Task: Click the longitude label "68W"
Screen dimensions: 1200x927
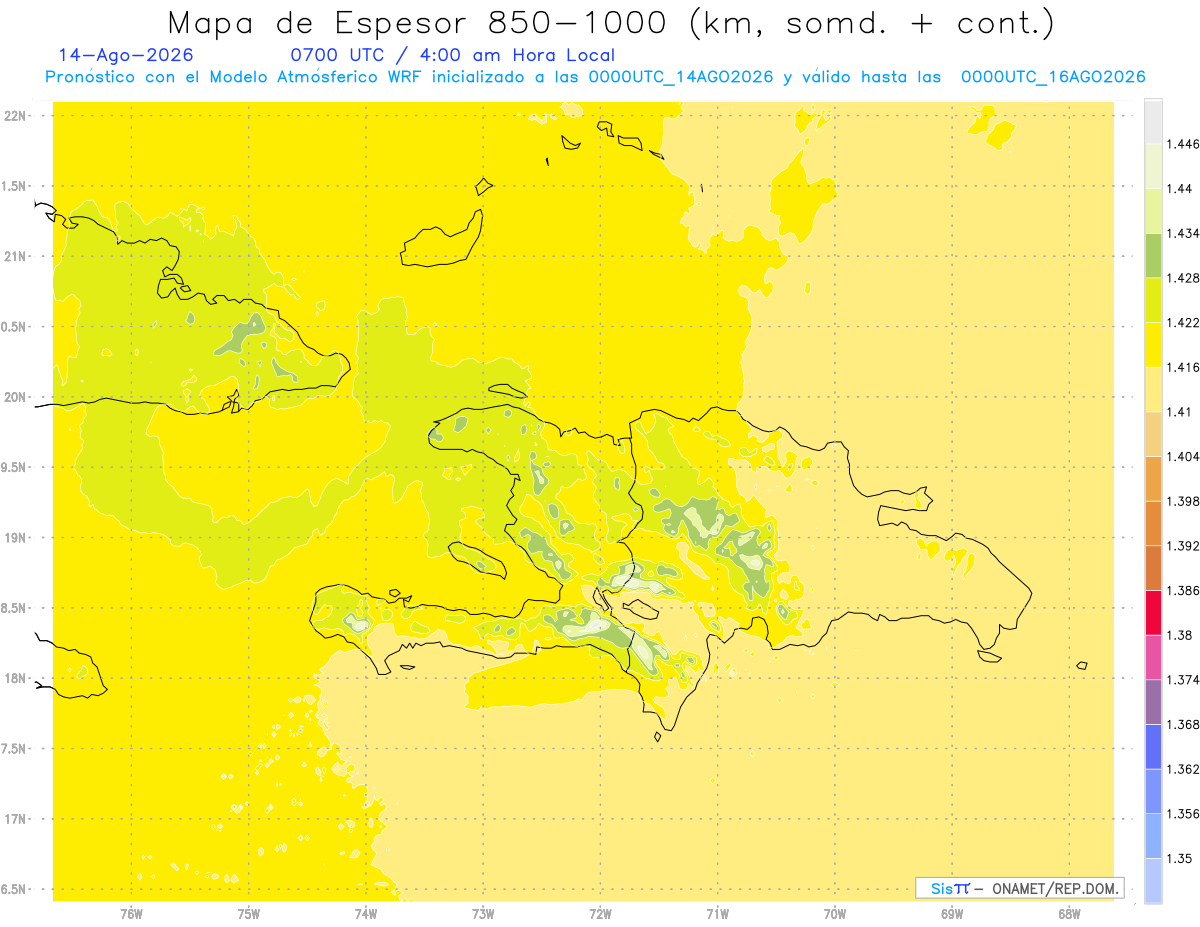Action: 1069,914
